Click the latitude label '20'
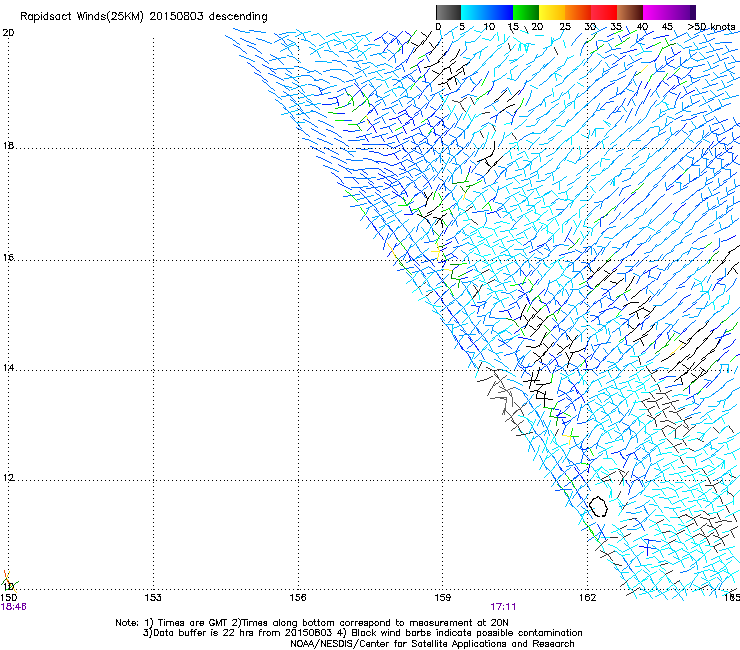740x650 pixels. (x=8, y=33)
